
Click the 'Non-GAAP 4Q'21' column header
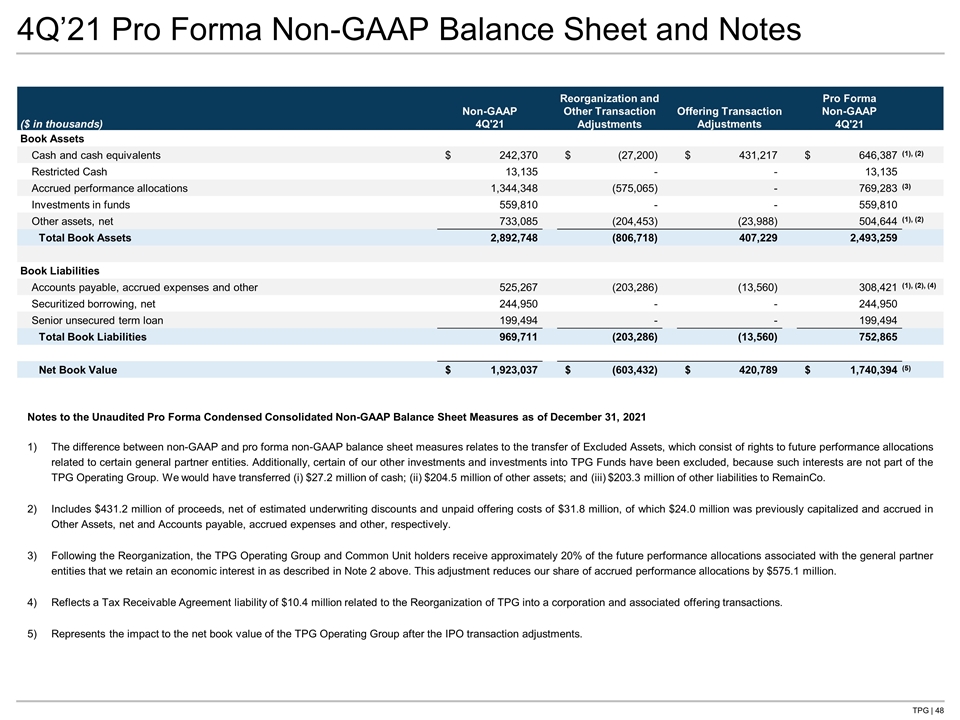click(489, 117)
